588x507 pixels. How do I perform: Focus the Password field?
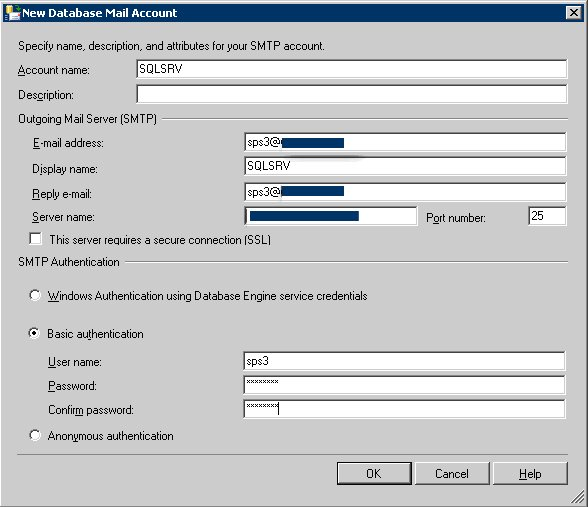click(x=404, y=385)
